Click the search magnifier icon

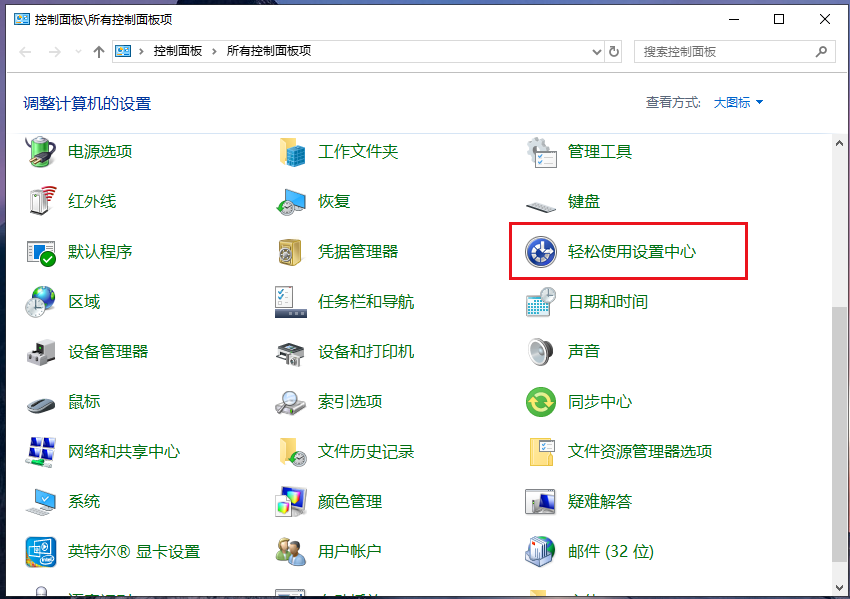point(821,51)
